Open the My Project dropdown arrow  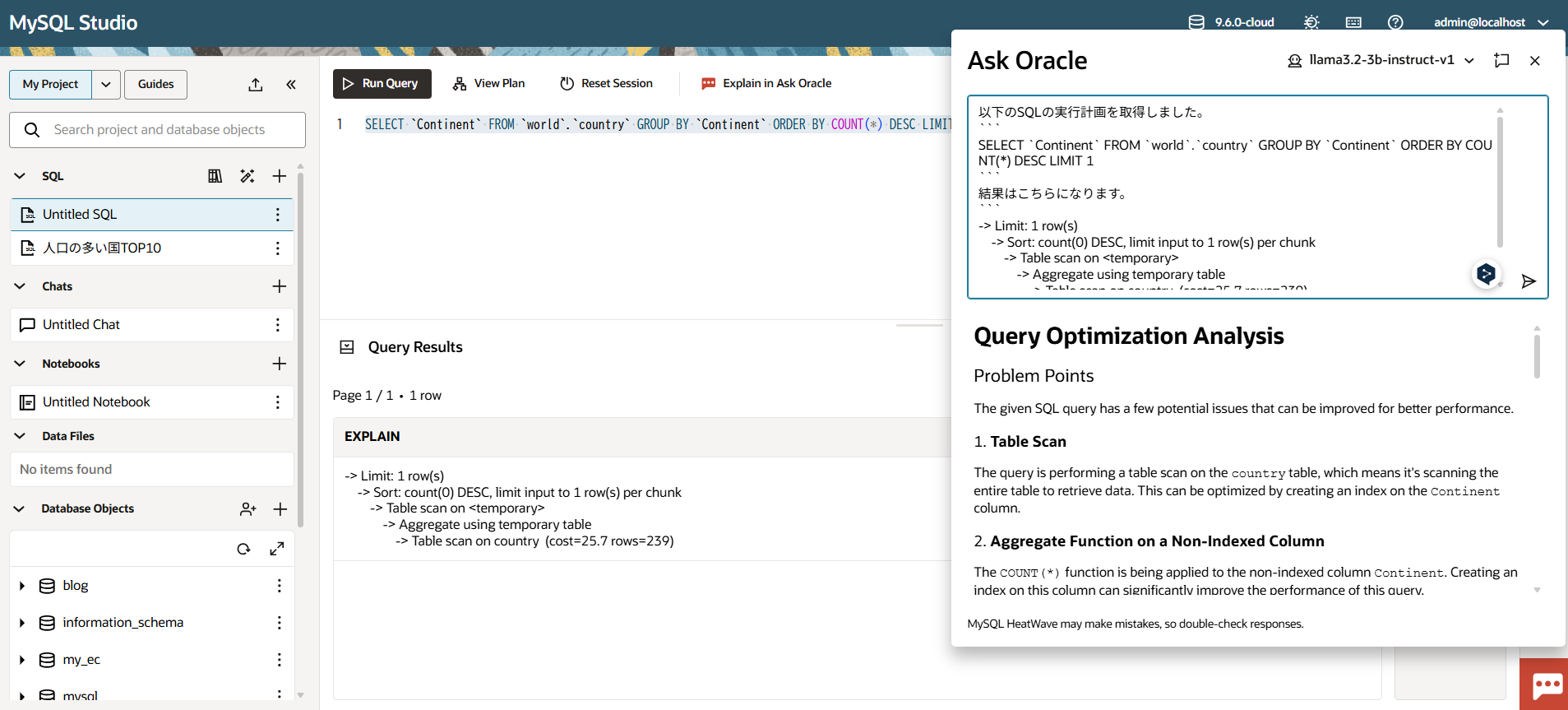click(x=106, y=85)
